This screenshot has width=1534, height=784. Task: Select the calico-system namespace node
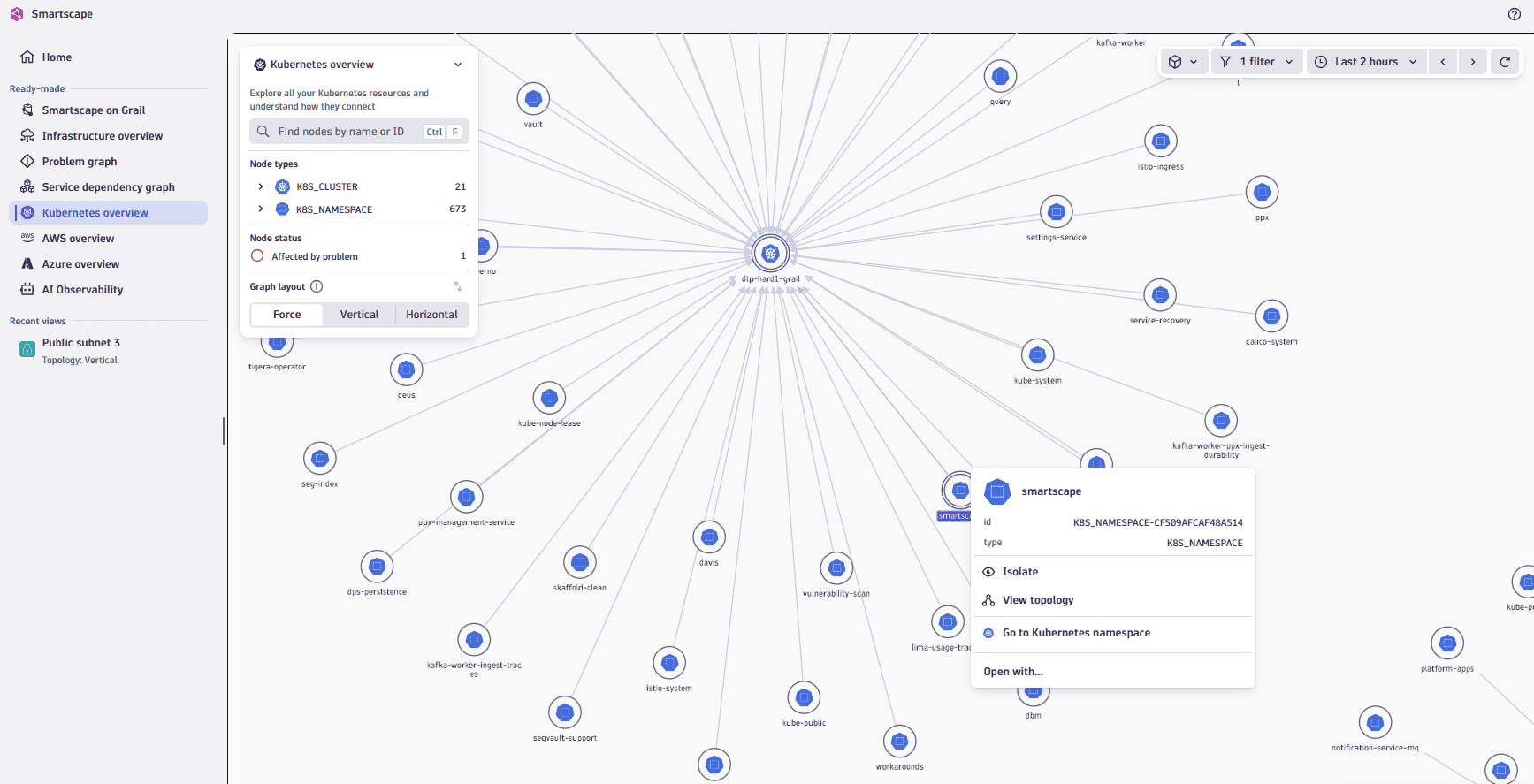(x=1271, y=316)
